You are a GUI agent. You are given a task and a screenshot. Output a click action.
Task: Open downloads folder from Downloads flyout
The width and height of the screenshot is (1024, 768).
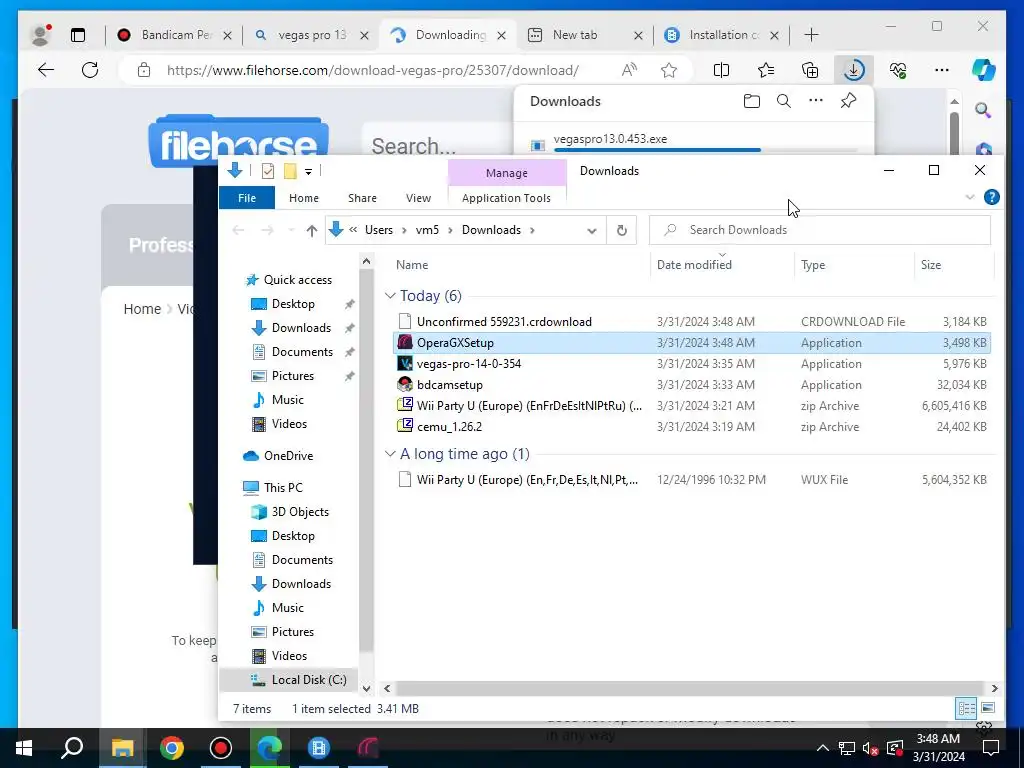752,101
